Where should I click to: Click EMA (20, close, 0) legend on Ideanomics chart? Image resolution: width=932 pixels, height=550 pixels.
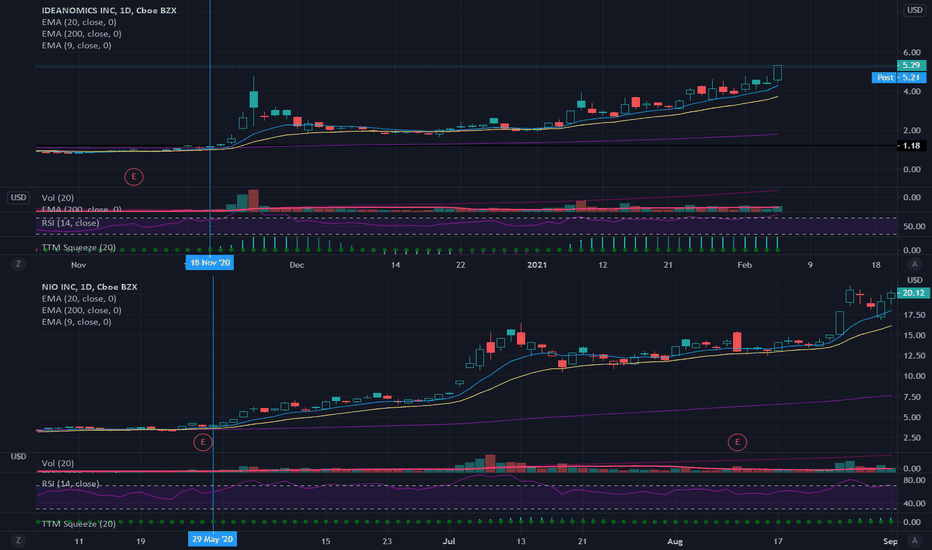tap(79, 22)
